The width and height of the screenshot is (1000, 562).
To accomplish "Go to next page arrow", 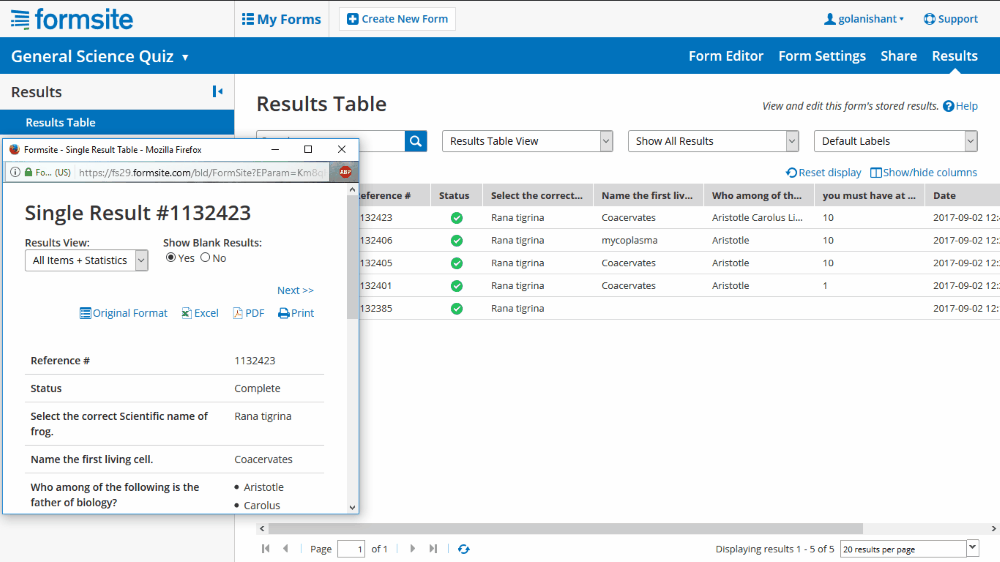I will click(x=413, y=549).
